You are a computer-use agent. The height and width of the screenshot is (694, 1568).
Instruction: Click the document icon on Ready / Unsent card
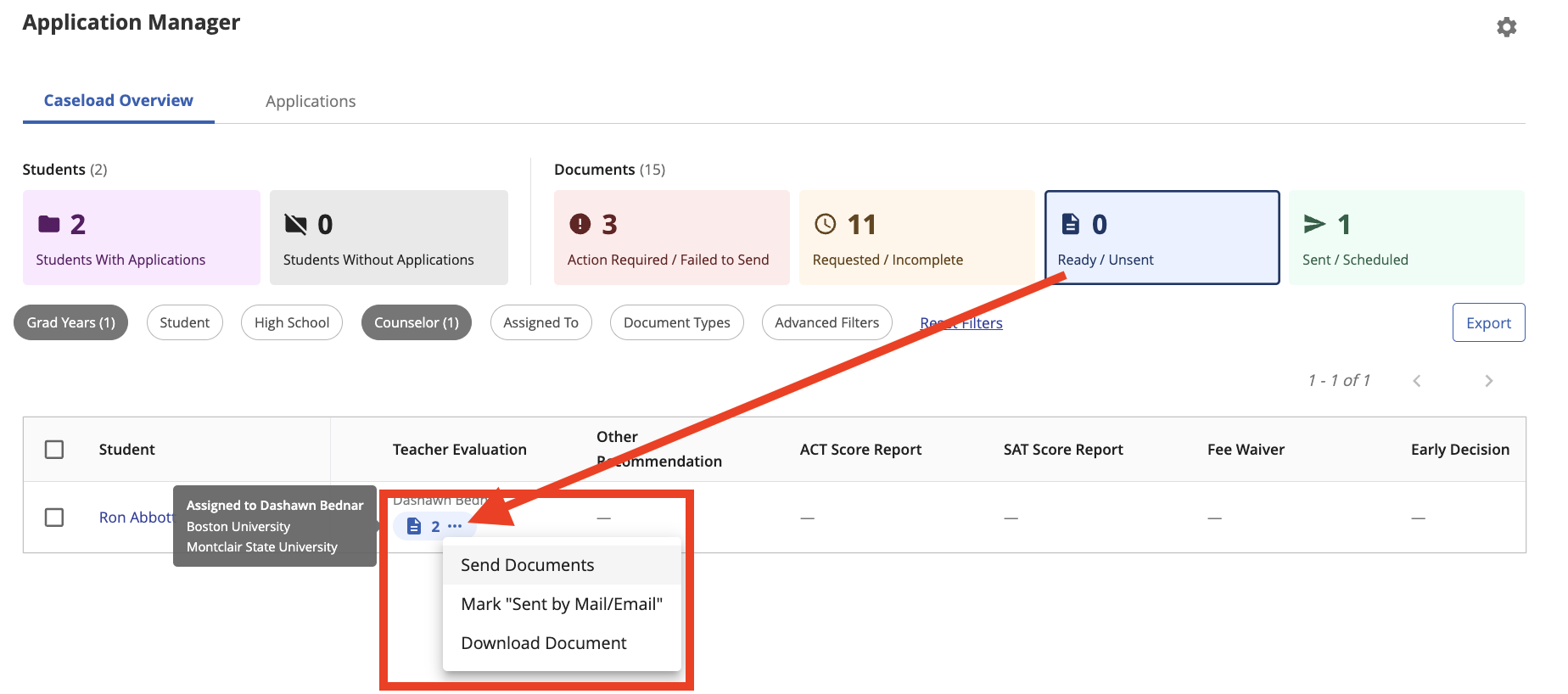[x=1071, y=224]
